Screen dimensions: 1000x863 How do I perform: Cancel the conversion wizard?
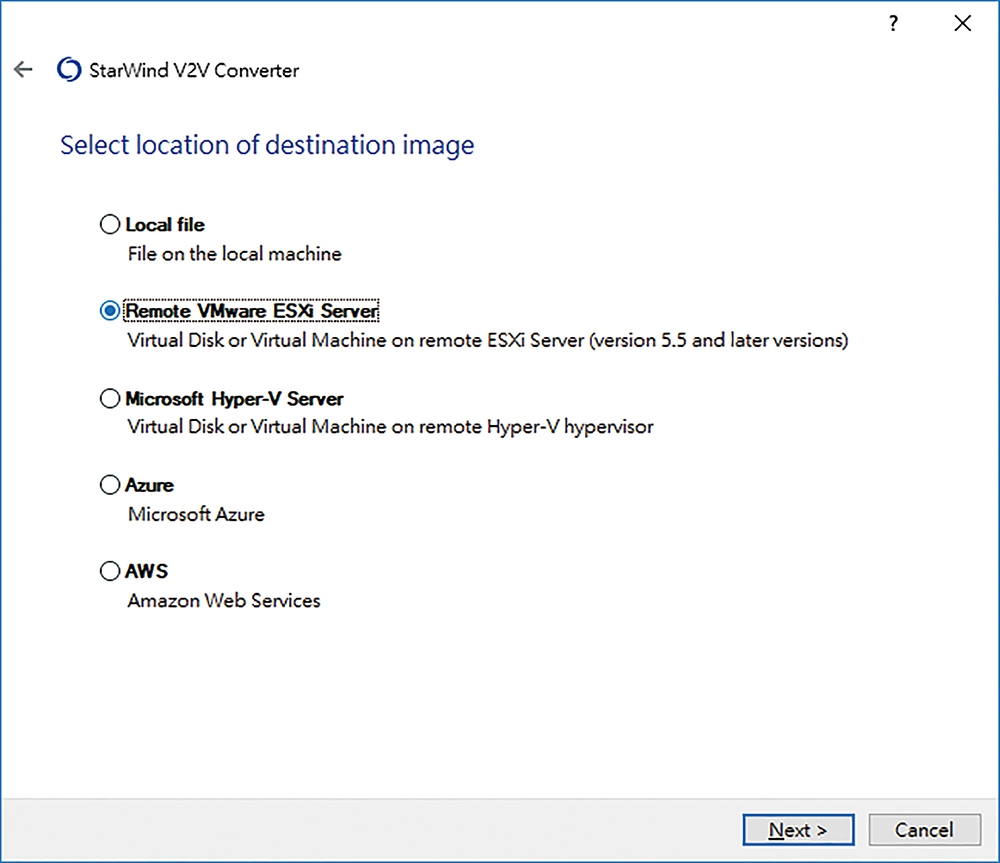click(924, 830)
